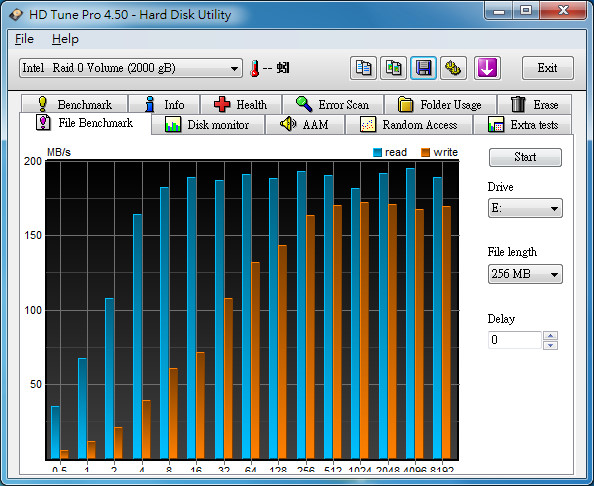Expand the File length 256 MB dropdown

(525, 274)
